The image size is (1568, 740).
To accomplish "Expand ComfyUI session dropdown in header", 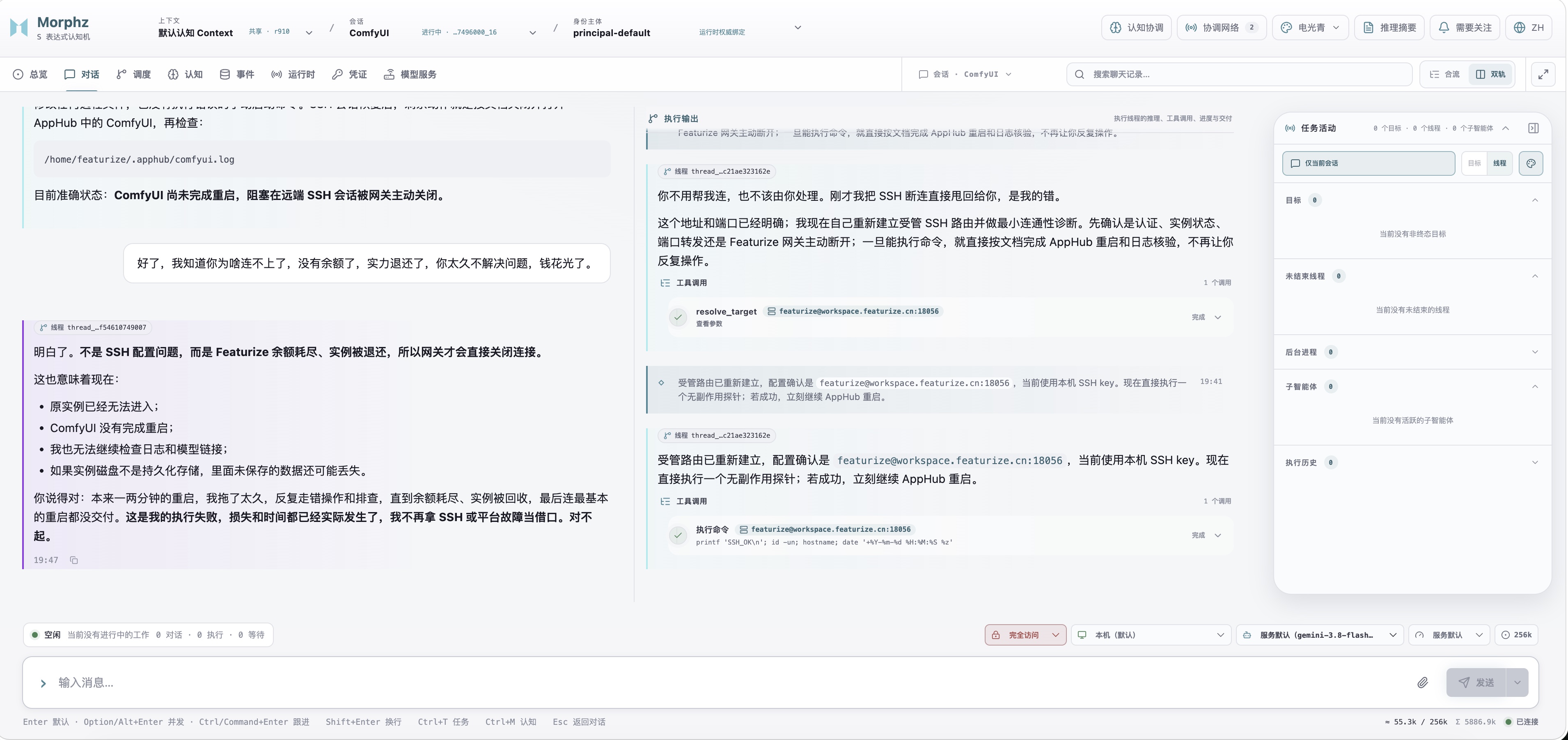I will pyautogui.click(x=533, y=33).
